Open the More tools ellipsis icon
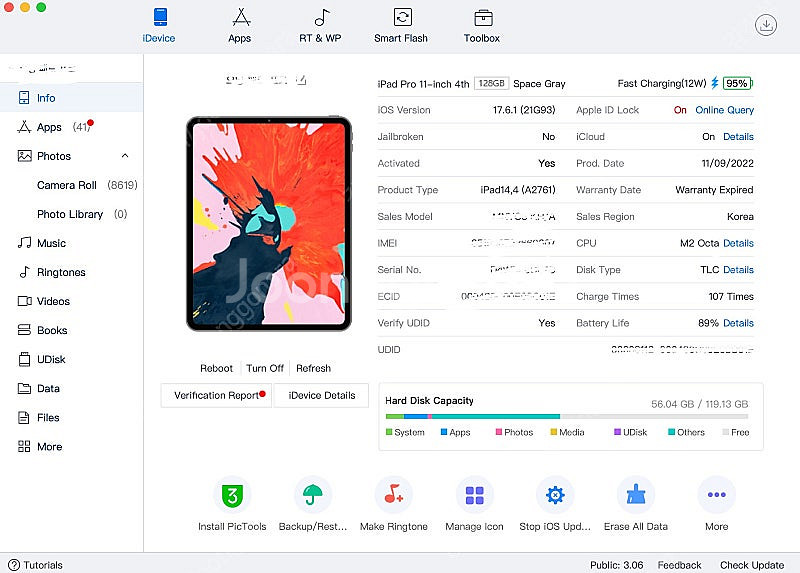 pos(717,494)
